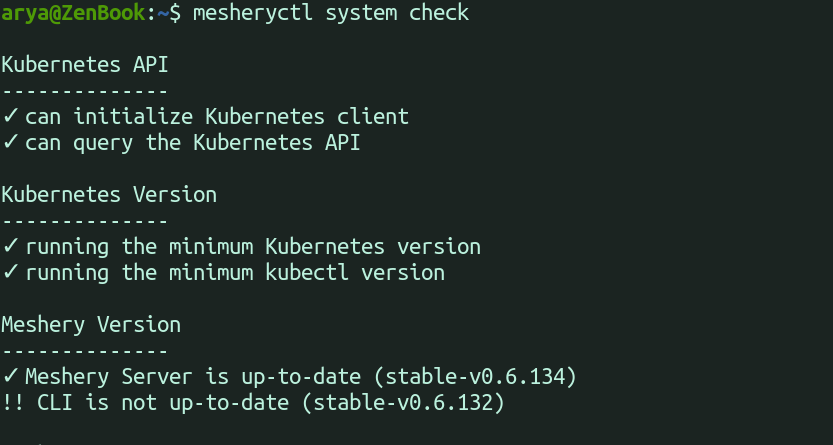Click the "Kubernetes API" section heading
This screenshot has width=833, height=445.
point(85,65)
